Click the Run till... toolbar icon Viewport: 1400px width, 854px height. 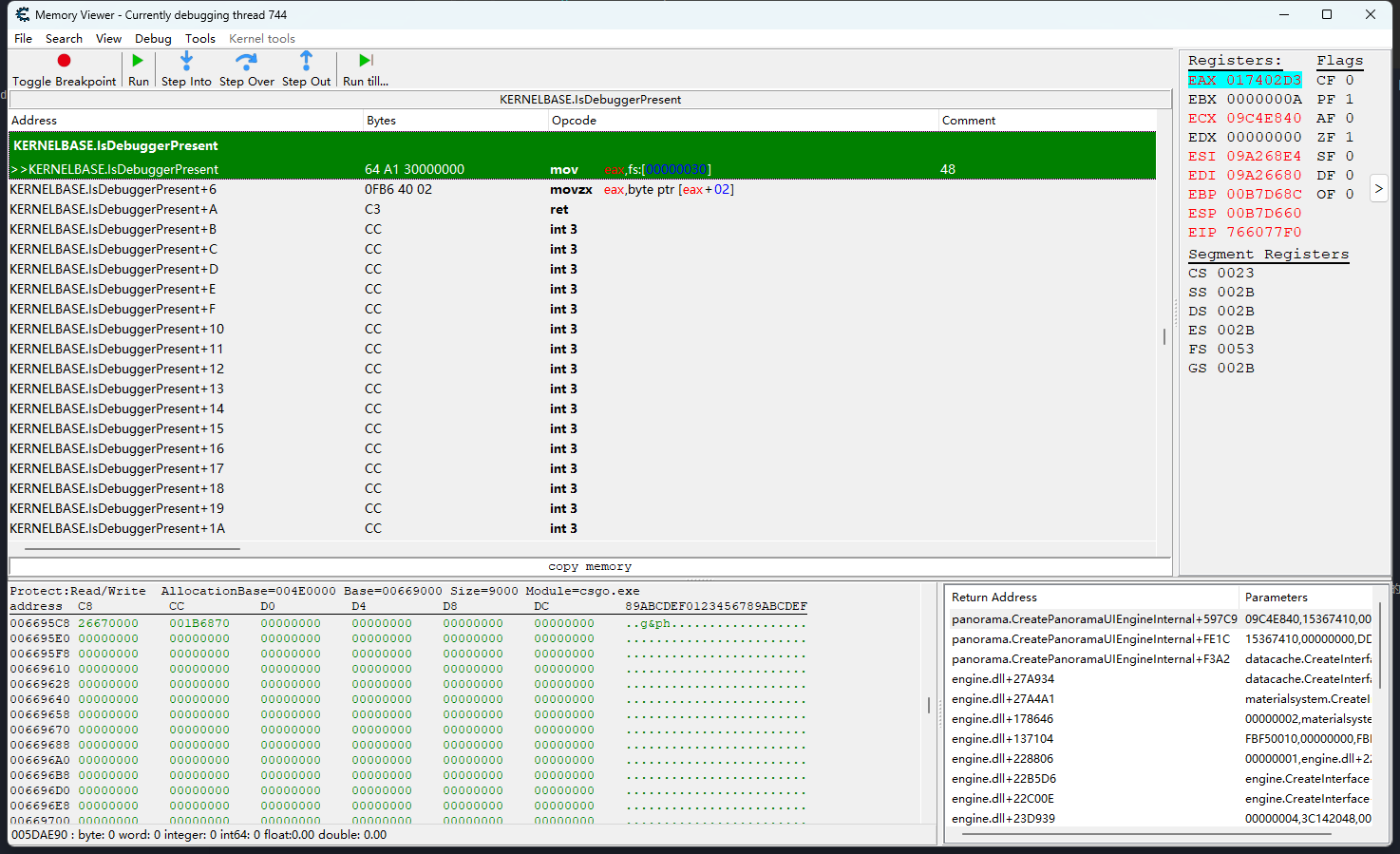[x=366, y=61]
